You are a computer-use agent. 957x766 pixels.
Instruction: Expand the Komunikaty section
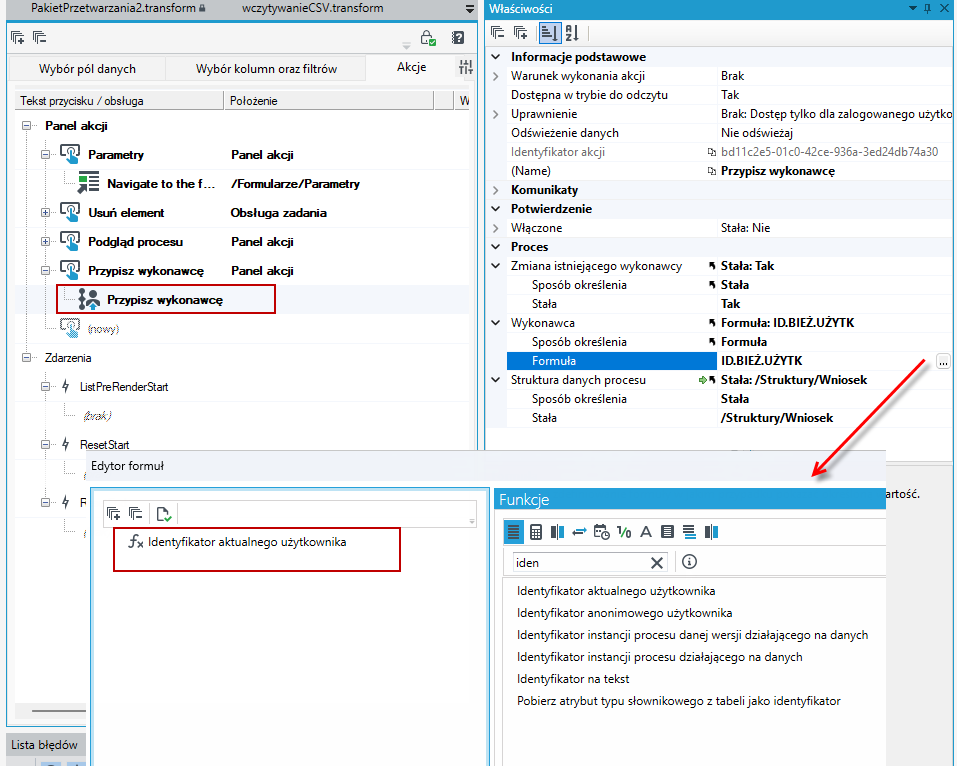496,190
